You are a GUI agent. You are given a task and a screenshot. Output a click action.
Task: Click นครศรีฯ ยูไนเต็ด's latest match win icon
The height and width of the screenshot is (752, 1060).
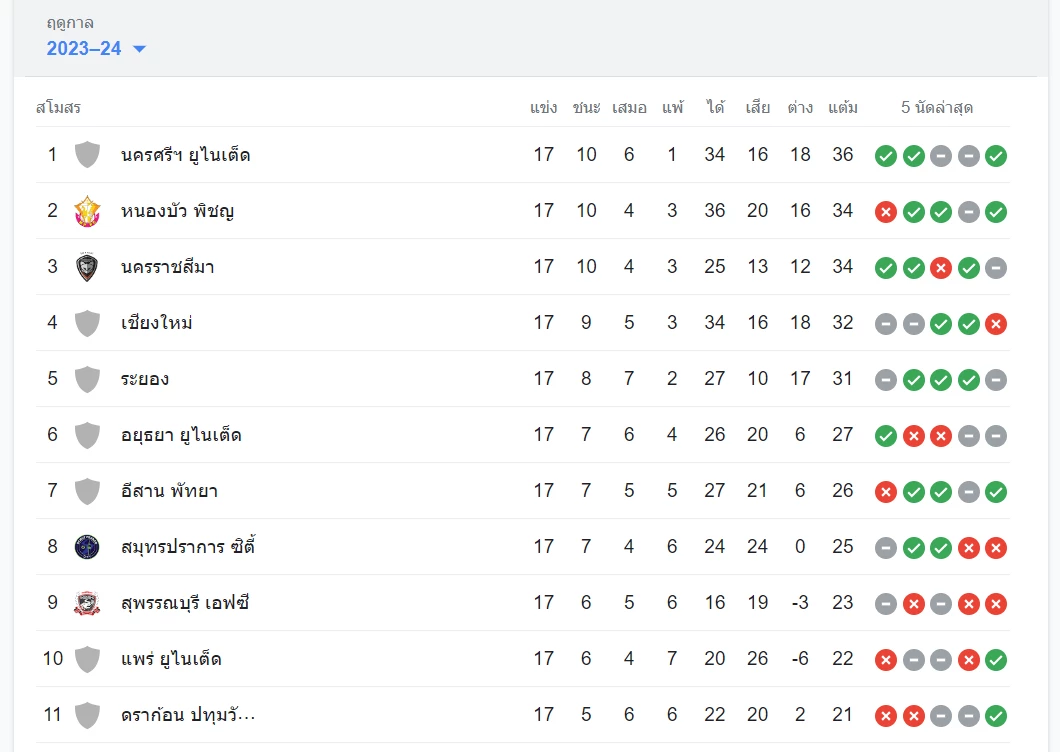click(x=995, y=156)
